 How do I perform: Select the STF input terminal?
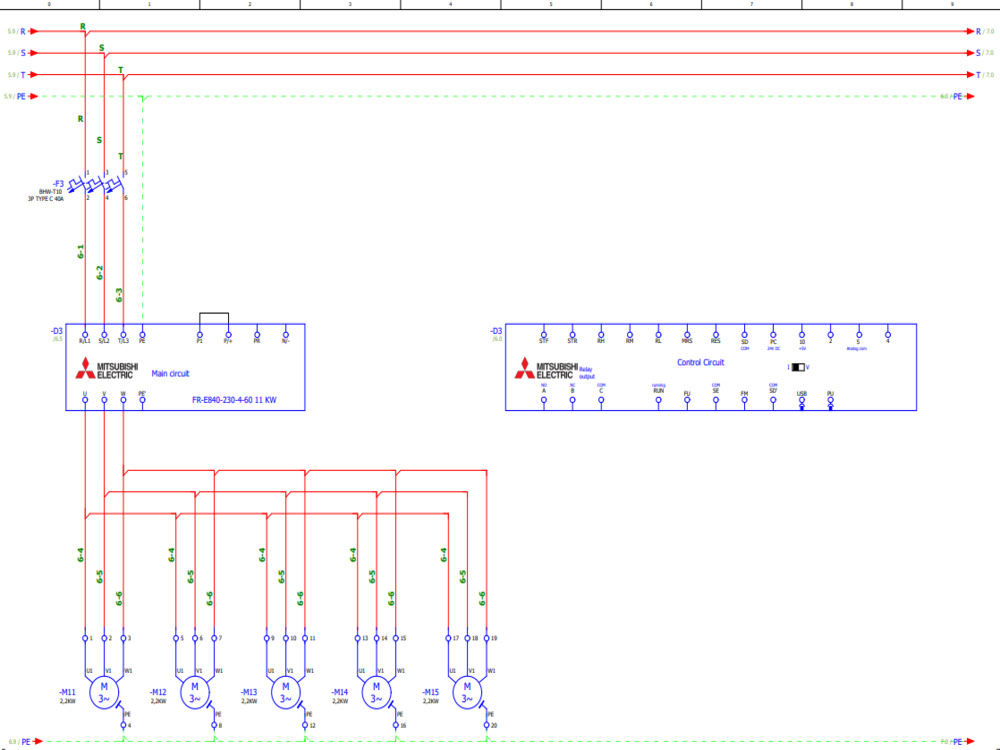pos(543,332)
